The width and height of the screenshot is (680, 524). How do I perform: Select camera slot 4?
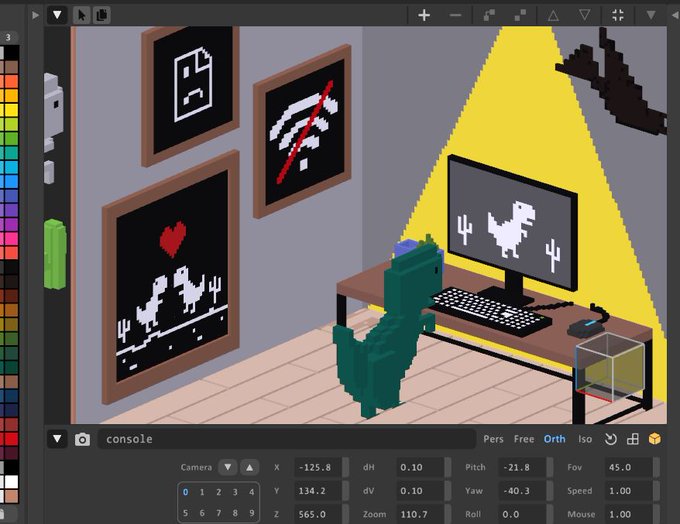coord(252,492)
